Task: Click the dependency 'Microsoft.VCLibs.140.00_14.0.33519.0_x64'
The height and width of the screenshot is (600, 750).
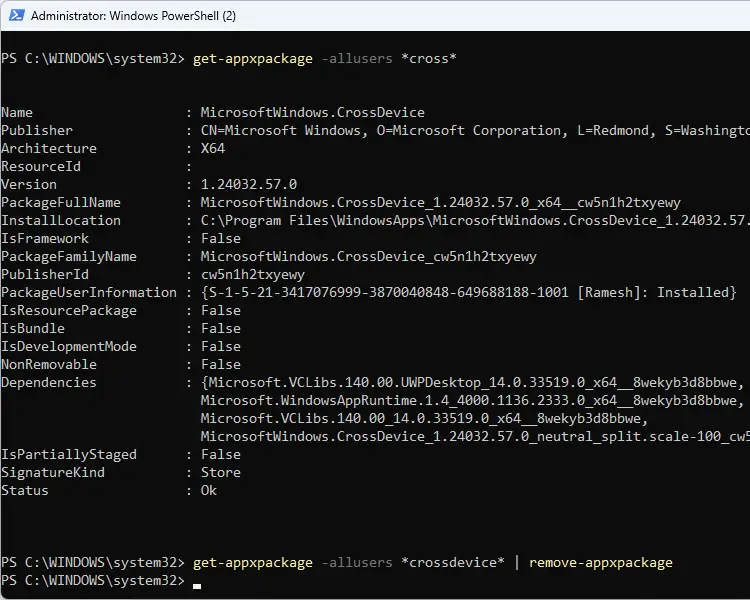Action: (x=361, y=419)
